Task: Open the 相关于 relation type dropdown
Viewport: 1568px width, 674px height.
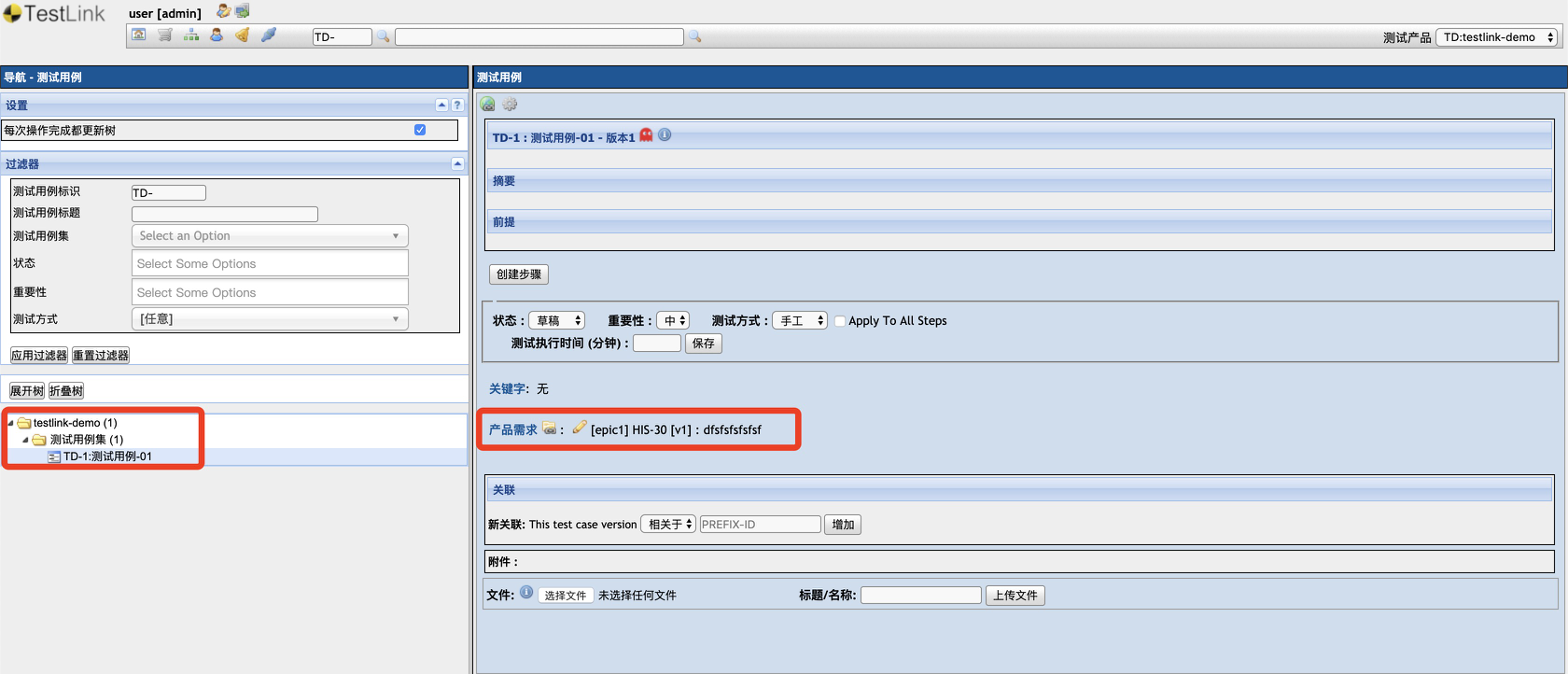Action: [x=668, y=525]
